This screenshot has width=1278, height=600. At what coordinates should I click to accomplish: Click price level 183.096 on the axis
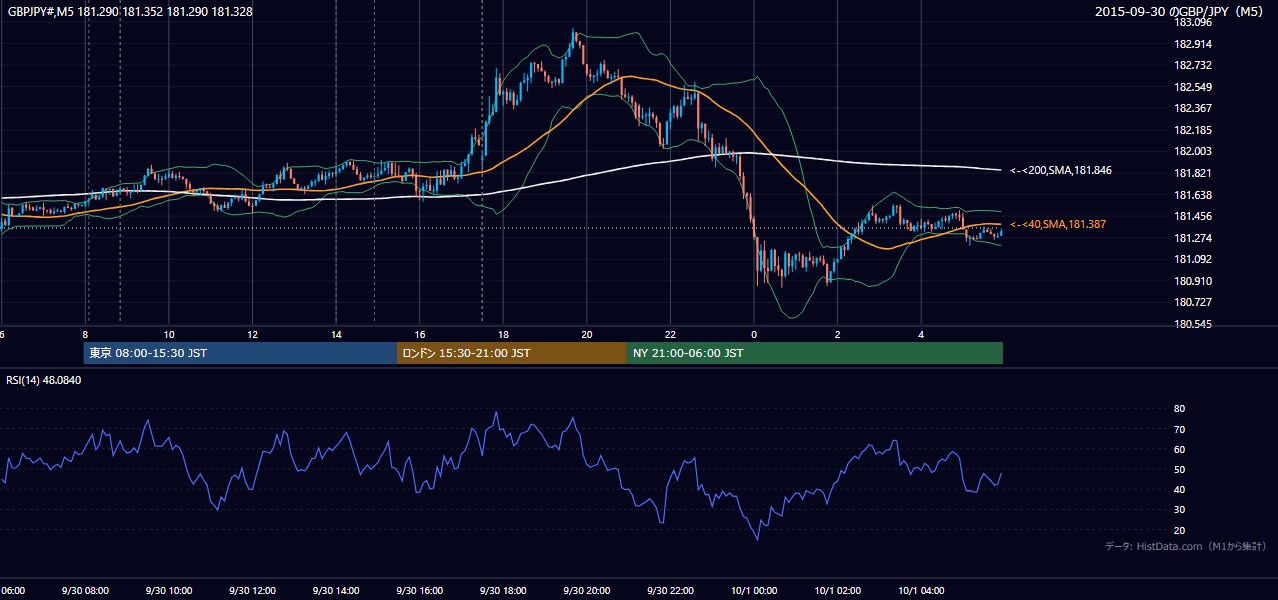[1192, 22]
